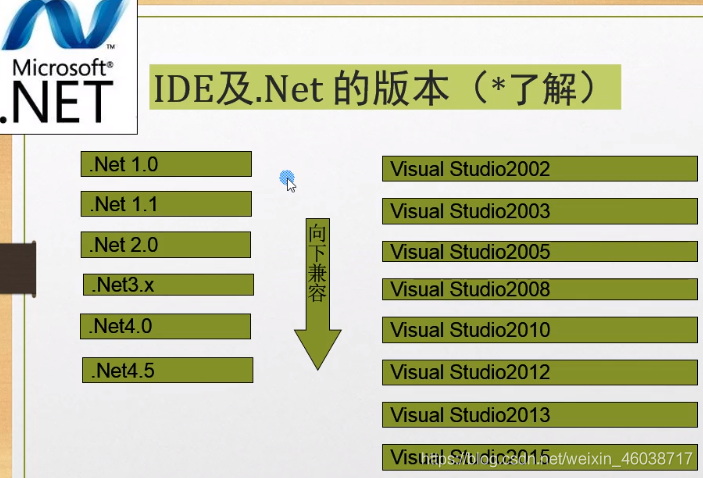
Task: Click Visual Studio2013 box
Action: click(x=540, y=415)
